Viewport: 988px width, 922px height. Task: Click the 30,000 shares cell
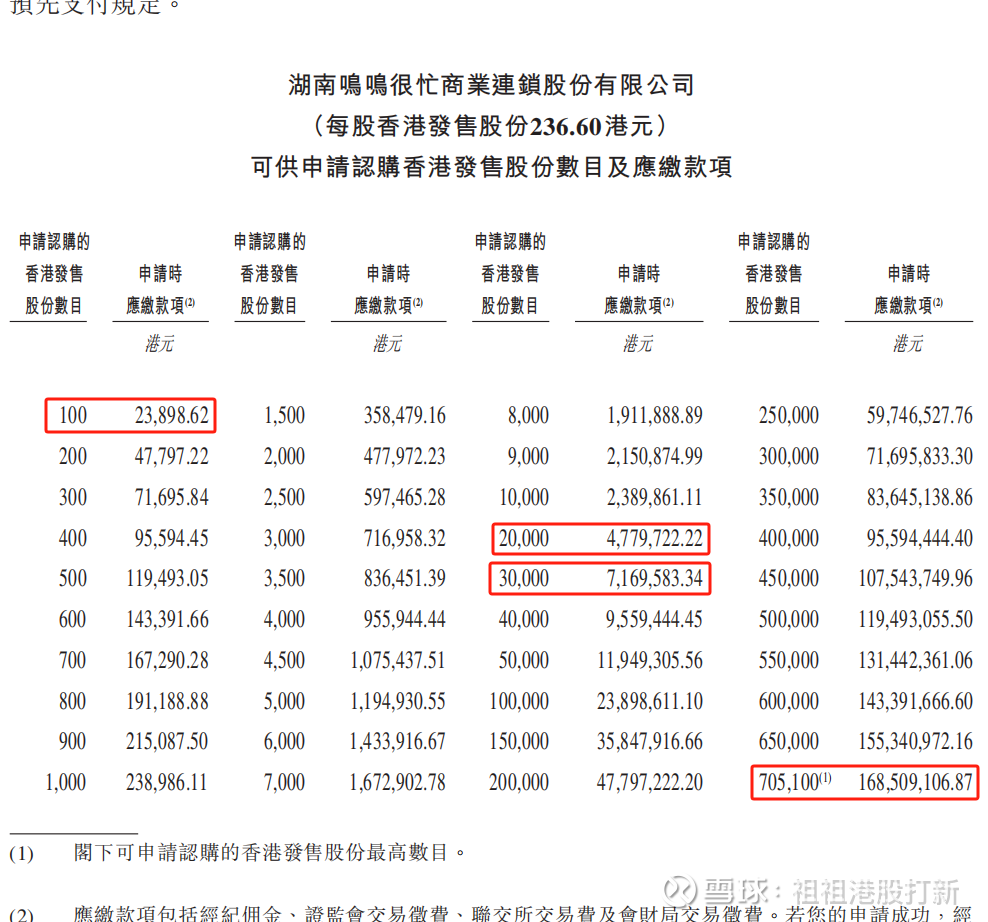click(524, 579)
